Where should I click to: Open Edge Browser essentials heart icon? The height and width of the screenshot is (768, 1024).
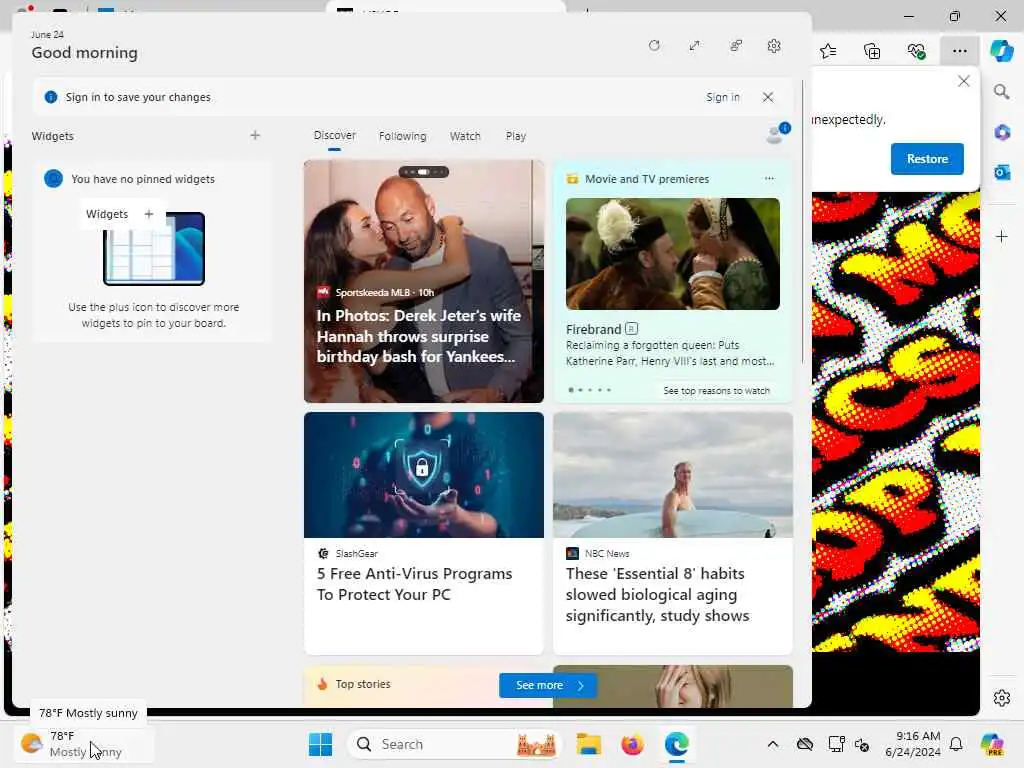point(916,51)
